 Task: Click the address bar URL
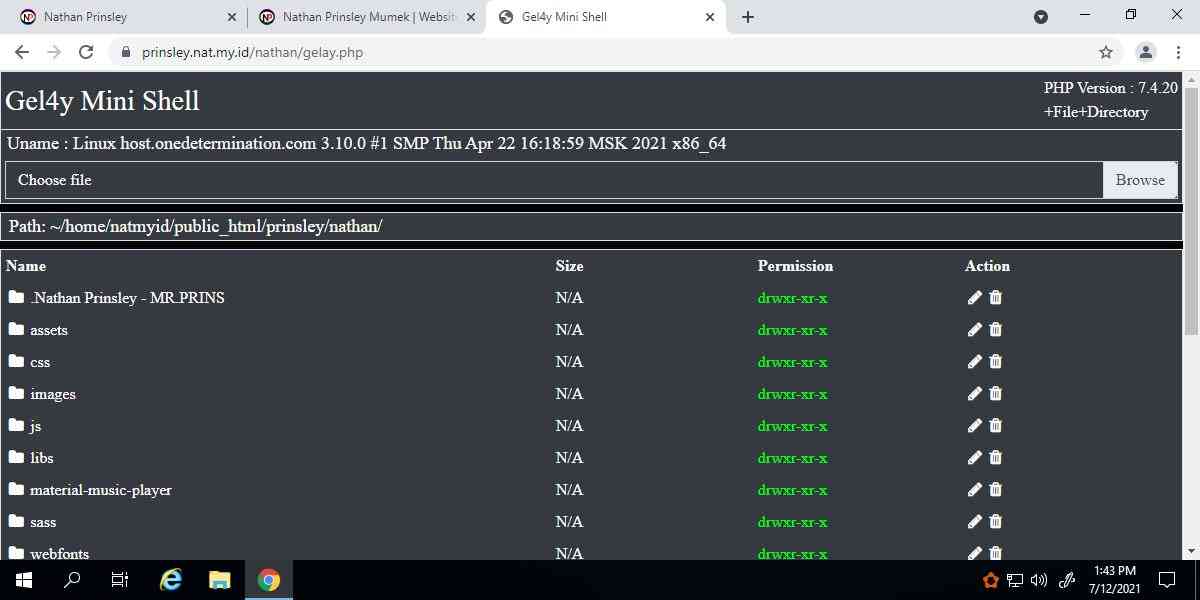252,52
